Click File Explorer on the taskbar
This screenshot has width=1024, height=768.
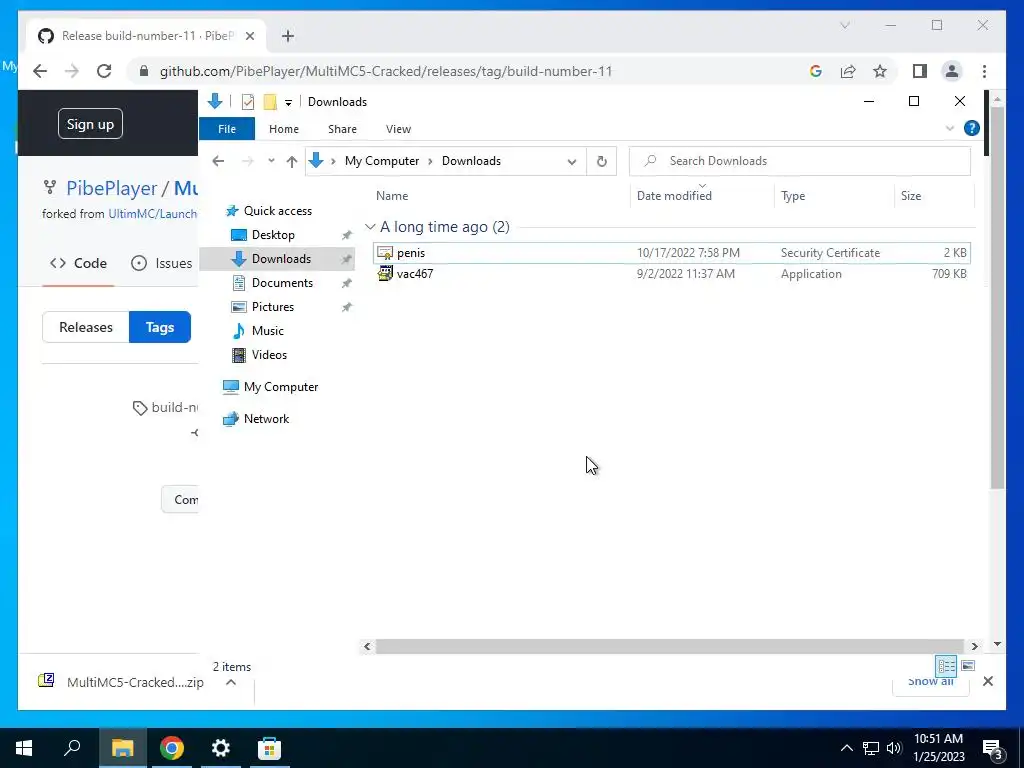pyautogui.click(x=122, y=748)
